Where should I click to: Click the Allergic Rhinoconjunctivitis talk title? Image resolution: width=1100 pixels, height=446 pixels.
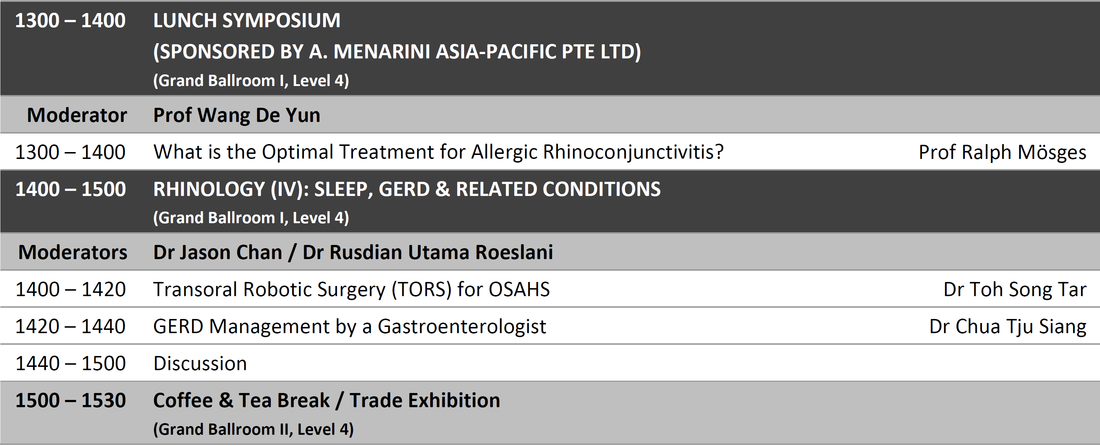438,151
